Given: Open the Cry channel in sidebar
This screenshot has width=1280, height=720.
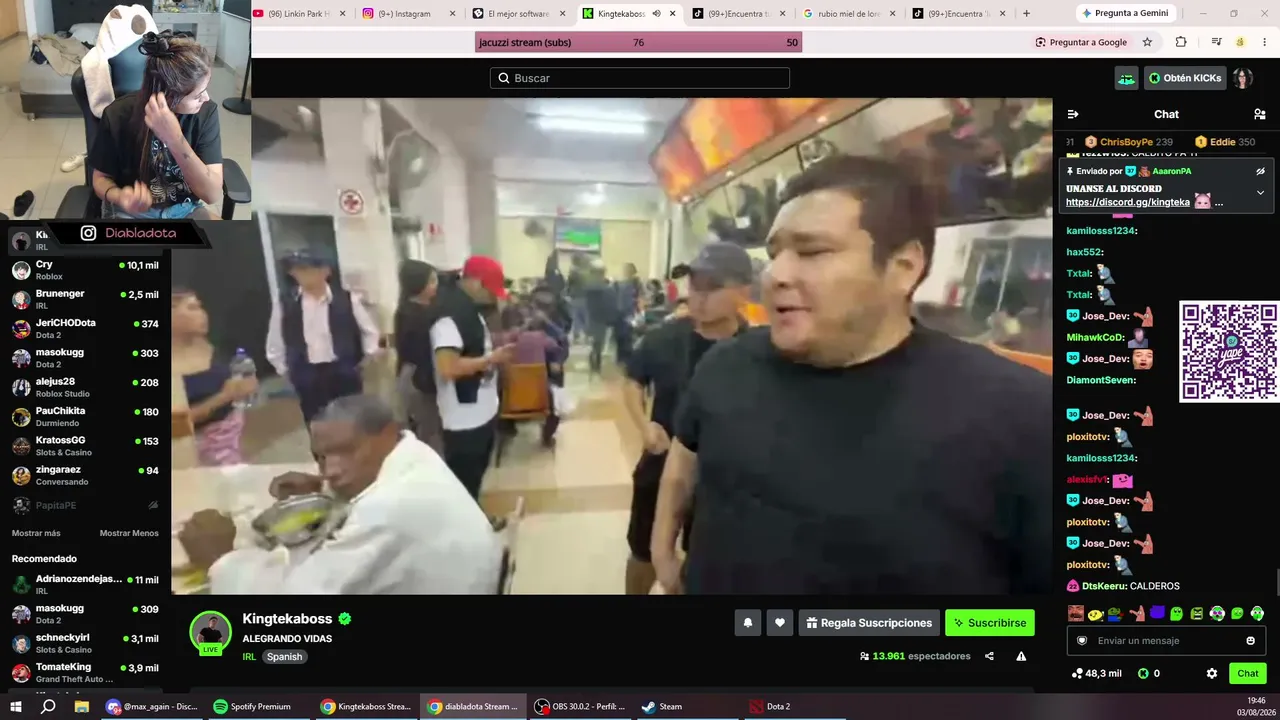Looking at the screenshot, I should click(x=85, y=270).
